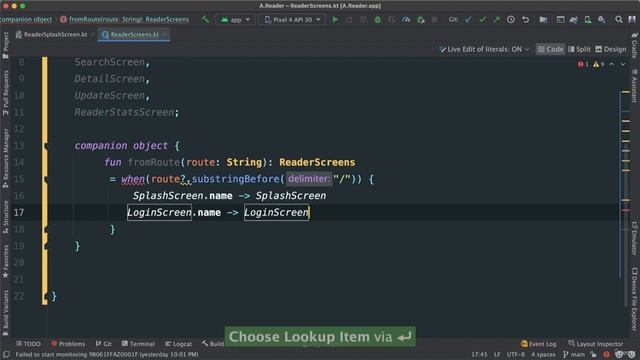Switch editor to Code view
Screen dimensions: 640x360
[x=550, y=49]
